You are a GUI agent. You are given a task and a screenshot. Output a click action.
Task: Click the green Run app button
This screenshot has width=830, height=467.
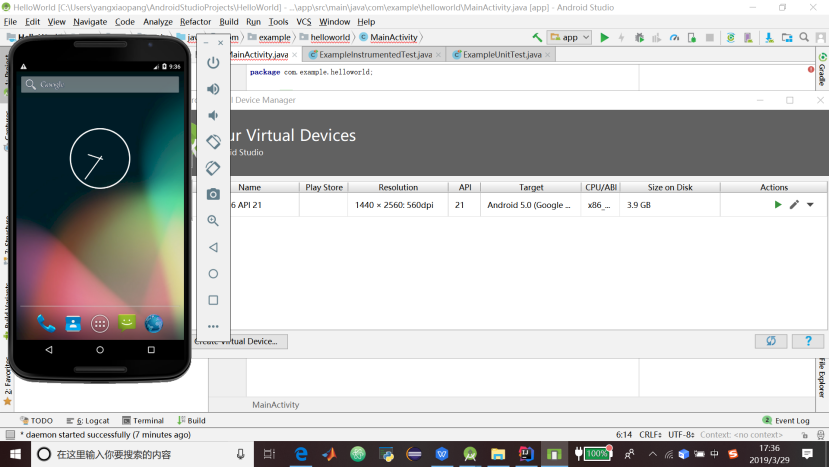coord(604,38)
